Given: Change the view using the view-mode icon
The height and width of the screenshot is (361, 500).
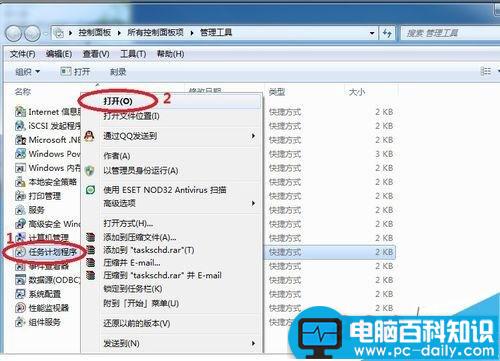Looking at the screenshot, I should pyautogui.click(x=486, y=71).
